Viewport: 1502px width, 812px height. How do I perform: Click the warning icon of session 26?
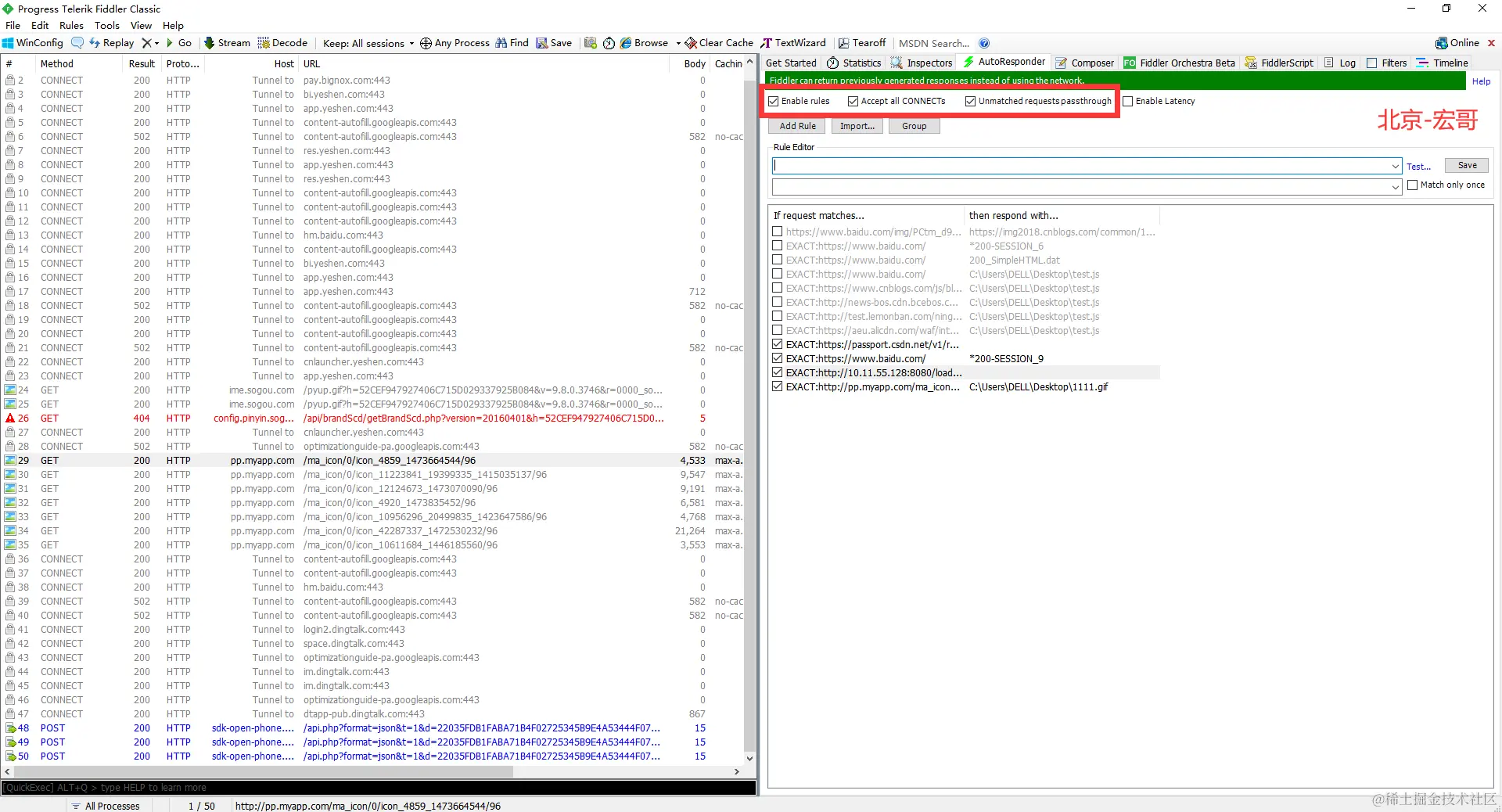point(10,419)
